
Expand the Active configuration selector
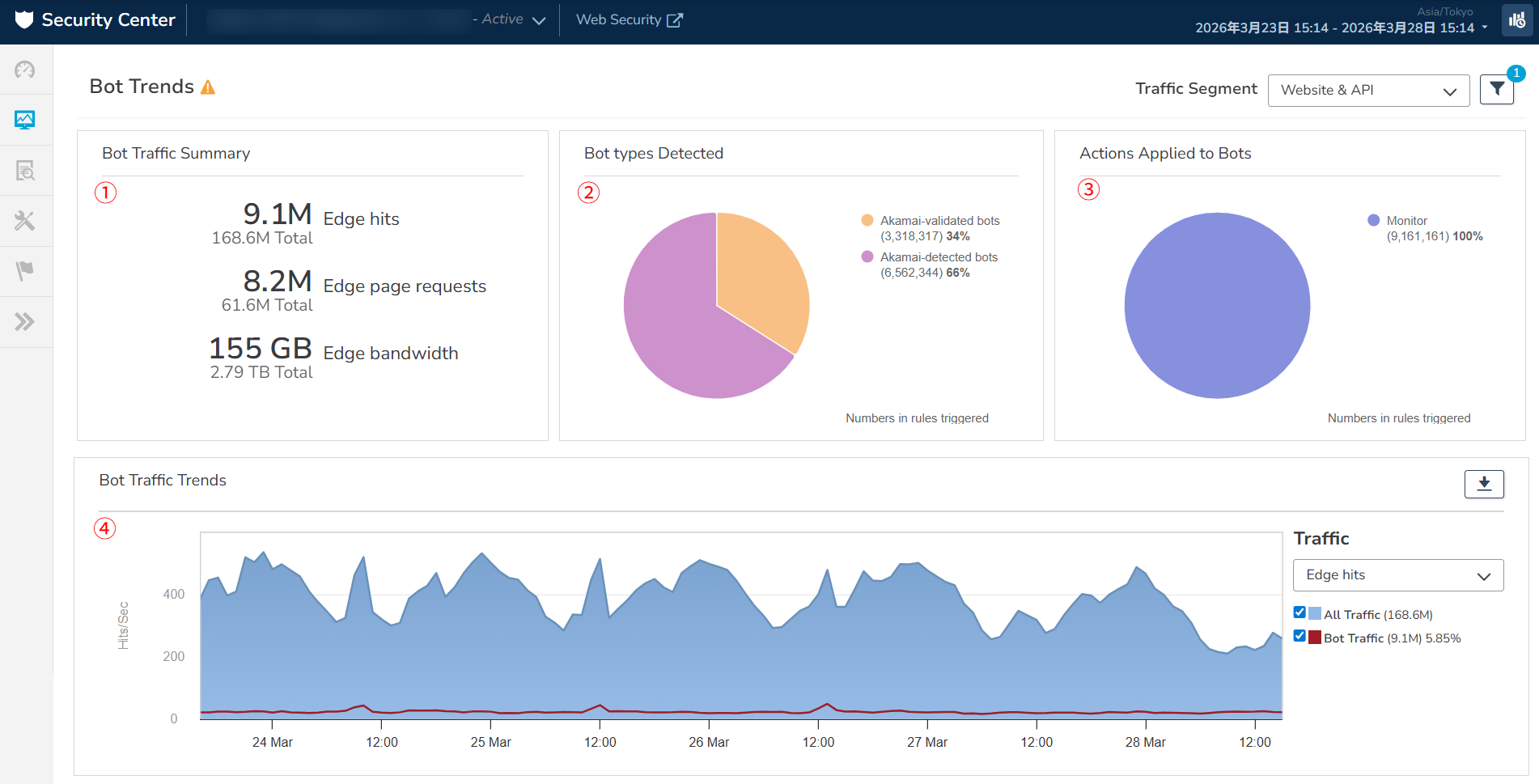538,20
